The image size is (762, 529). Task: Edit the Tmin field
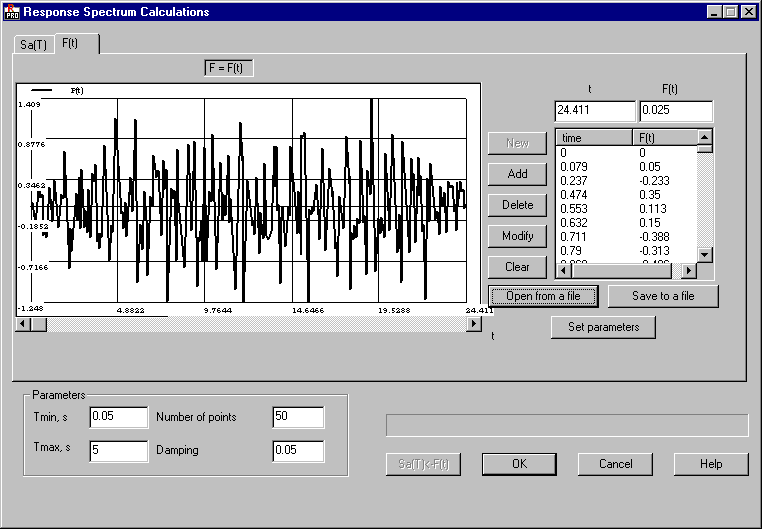tap(119, 417)
